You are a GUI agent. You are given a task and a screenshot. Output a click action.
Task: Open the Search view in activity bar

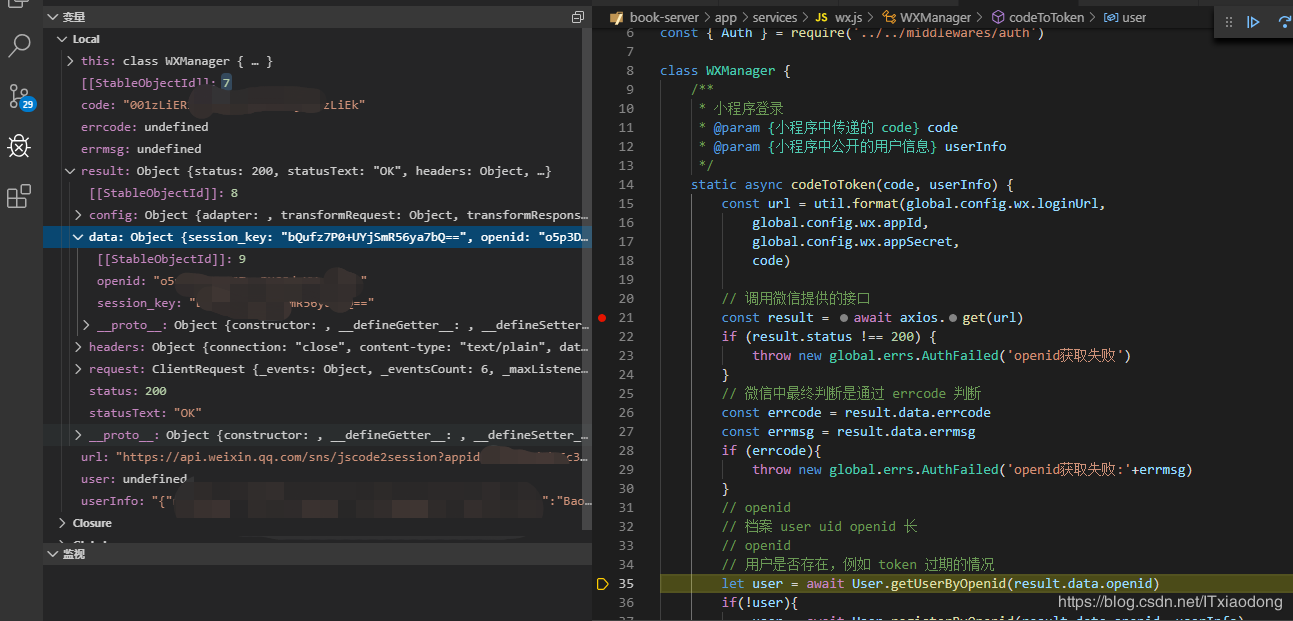(x=19, y=45)
